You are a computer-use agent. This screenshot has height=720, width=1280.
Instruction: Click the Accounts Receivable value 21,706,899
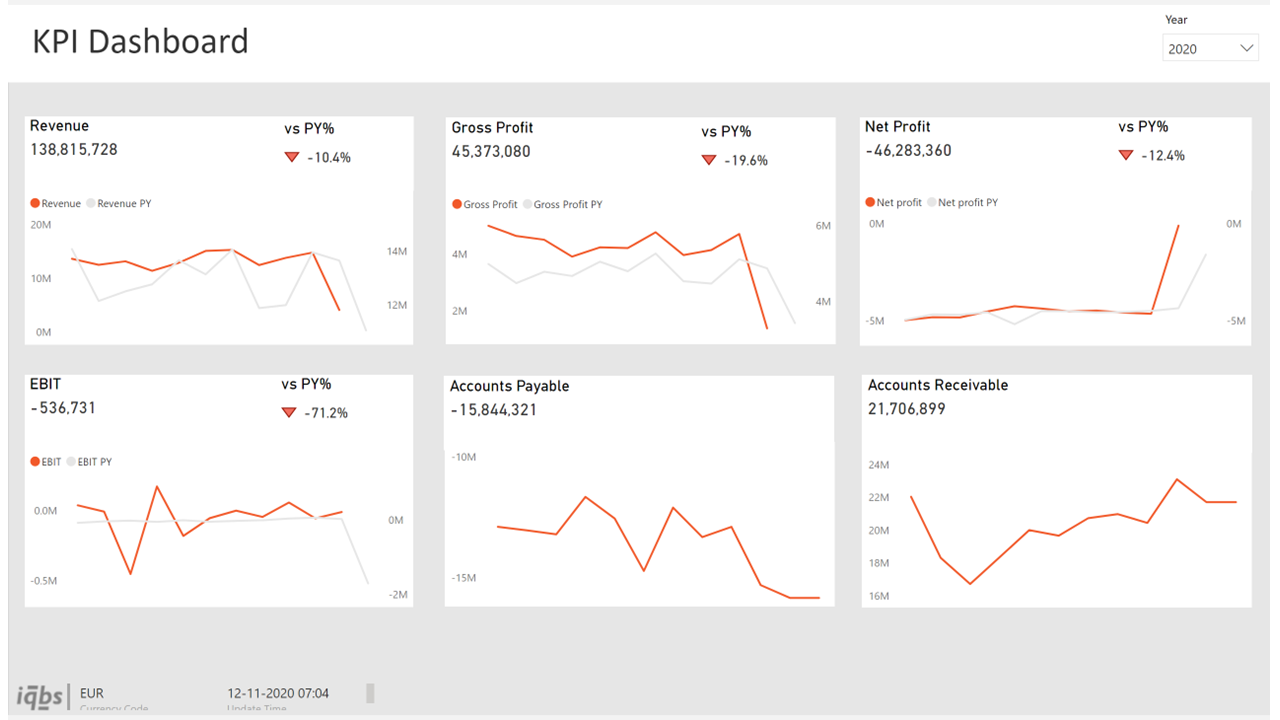906,409
